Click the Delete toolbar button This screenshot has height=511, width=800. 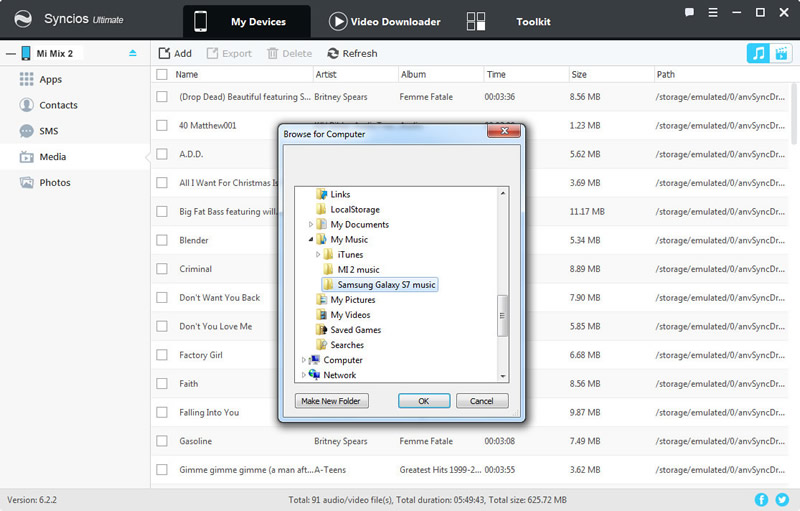[x=289, y=53]
